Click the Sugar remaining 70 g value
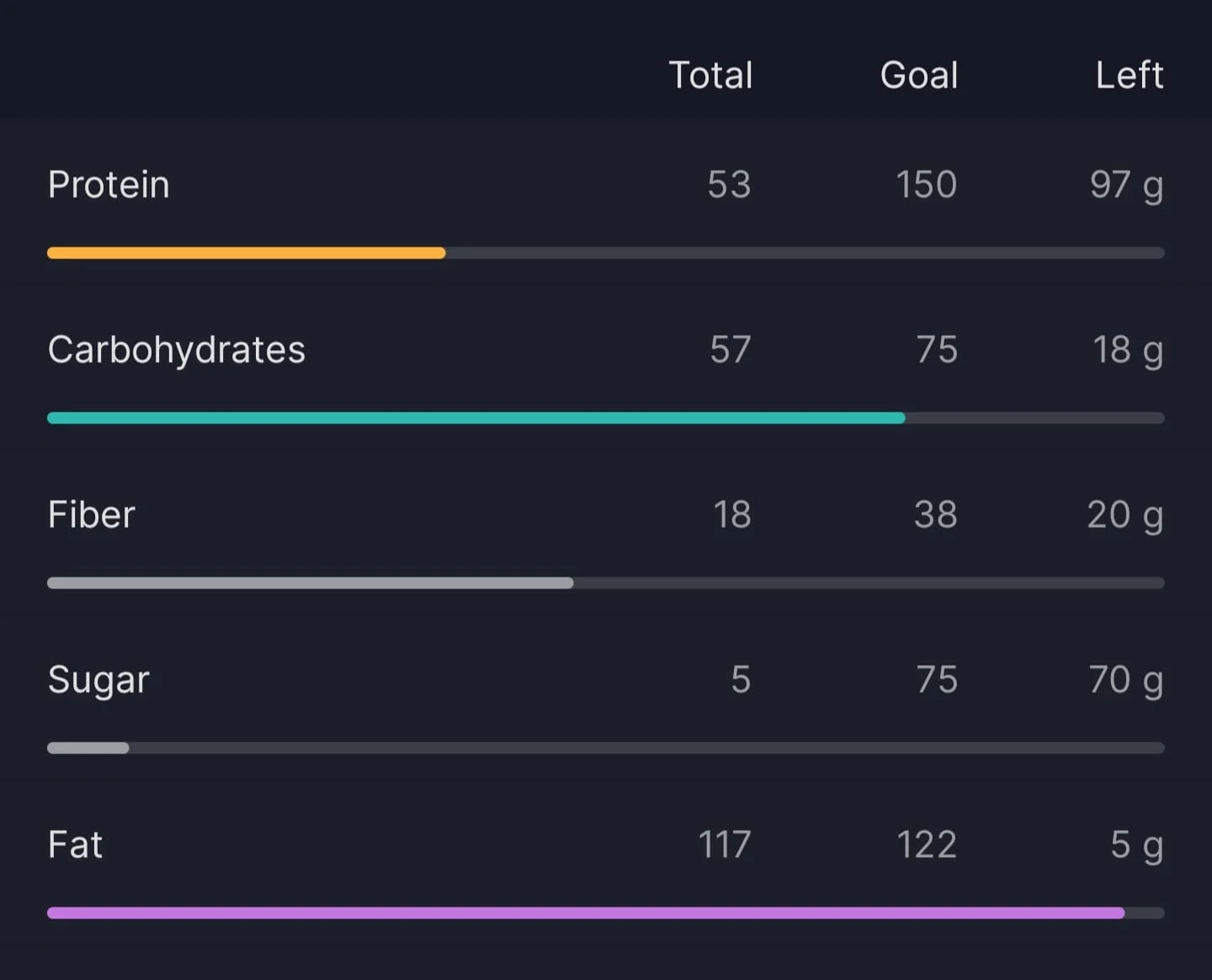1212x980 pixels. tap(1126, 680)
